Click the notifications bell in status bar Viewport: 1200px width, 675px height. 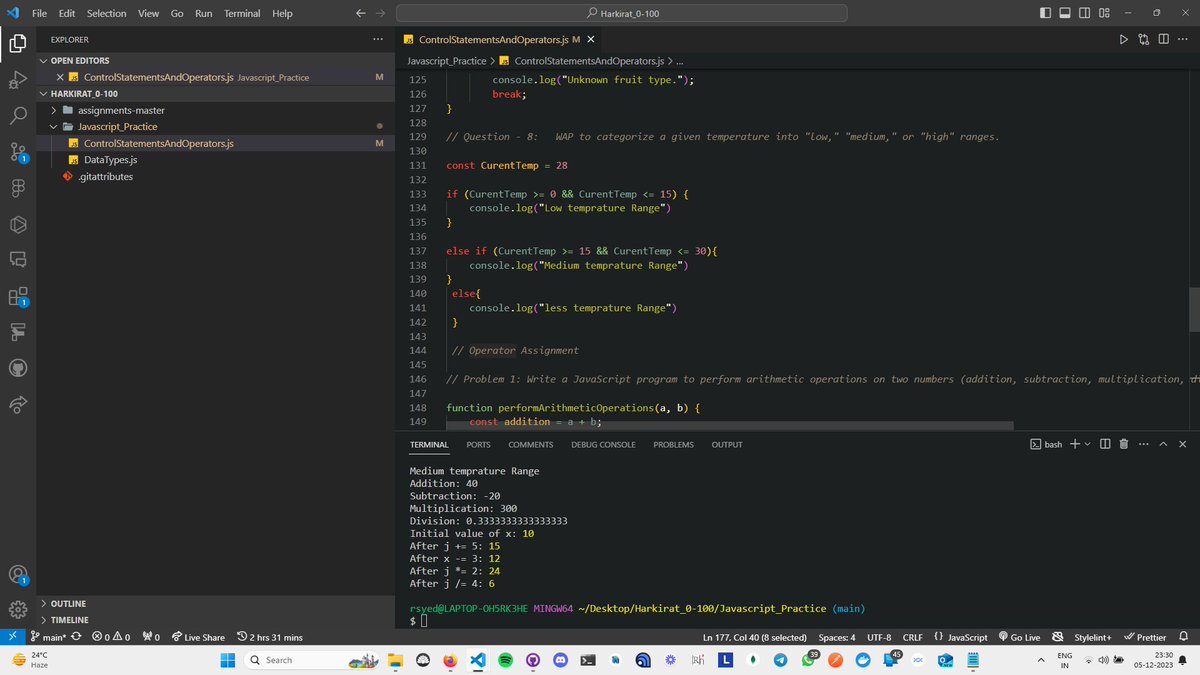pyautogui.click(x=1184, y=637)
